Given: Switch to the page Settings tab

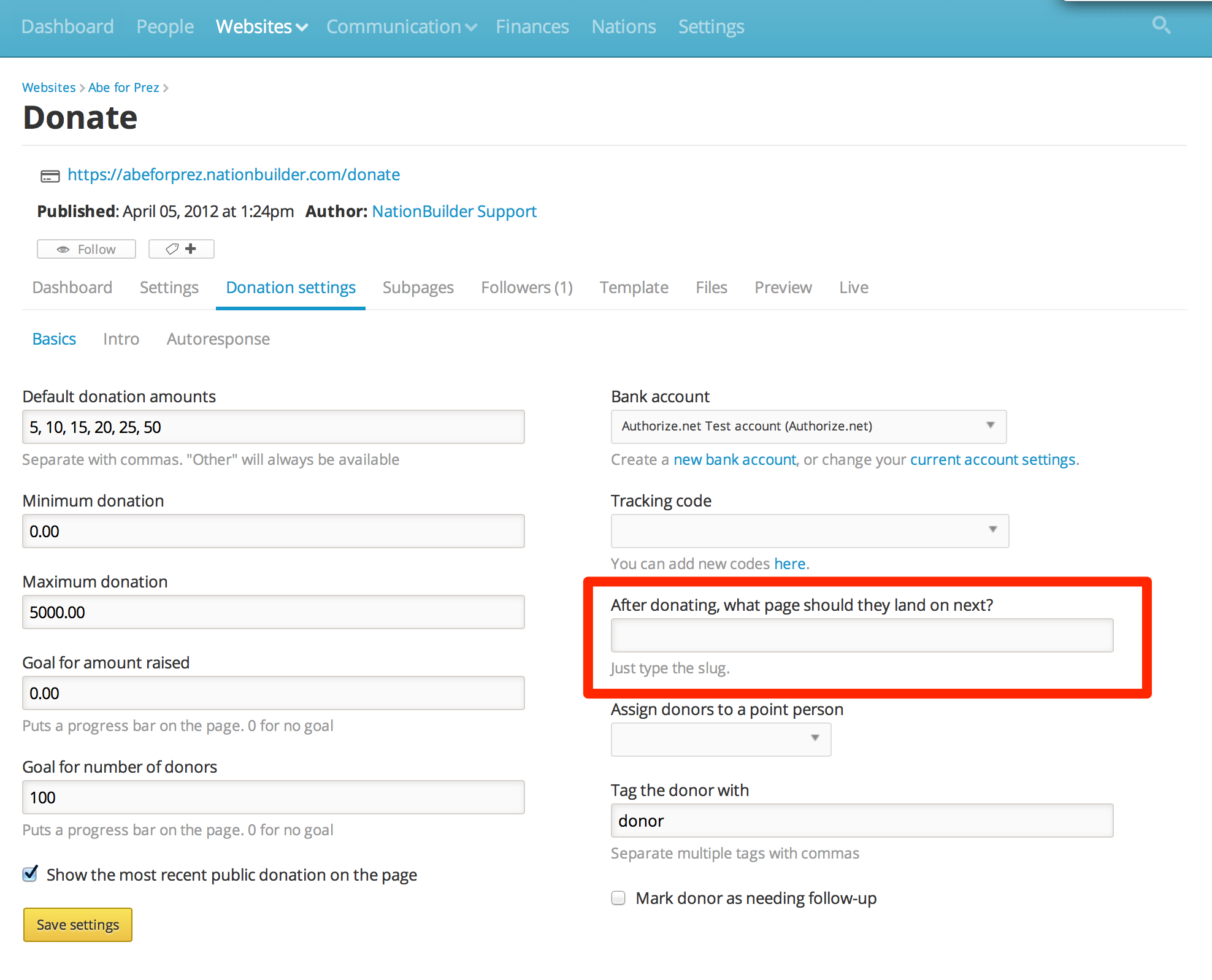Looking at the screenshot, I should pos(169,287).
